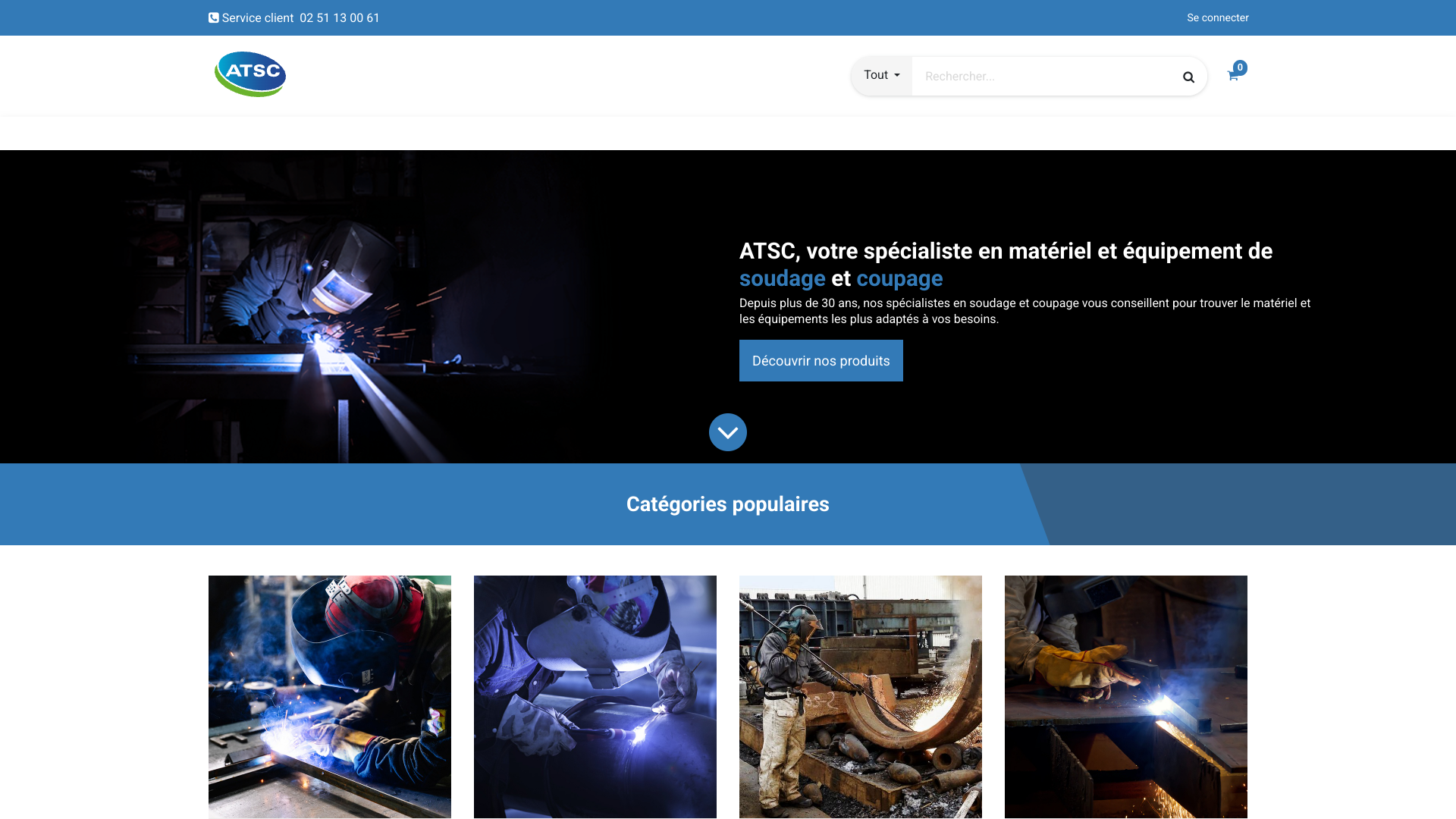The height and width of the screenshot is (819, 1456).
Task: Click the Depuis plus de 30 ans paragraph
Action: coord(1025,311)
